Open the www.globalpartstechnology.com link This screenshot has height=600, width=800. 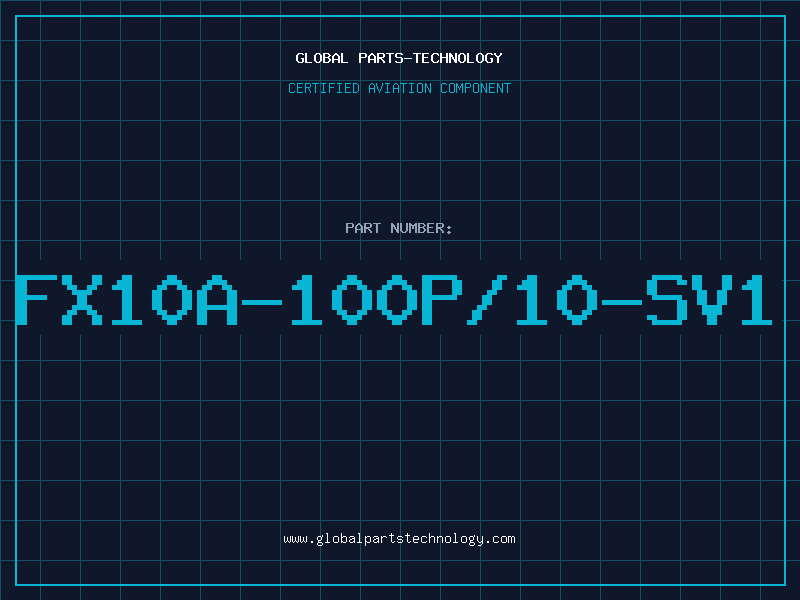[x=399, y=539]
